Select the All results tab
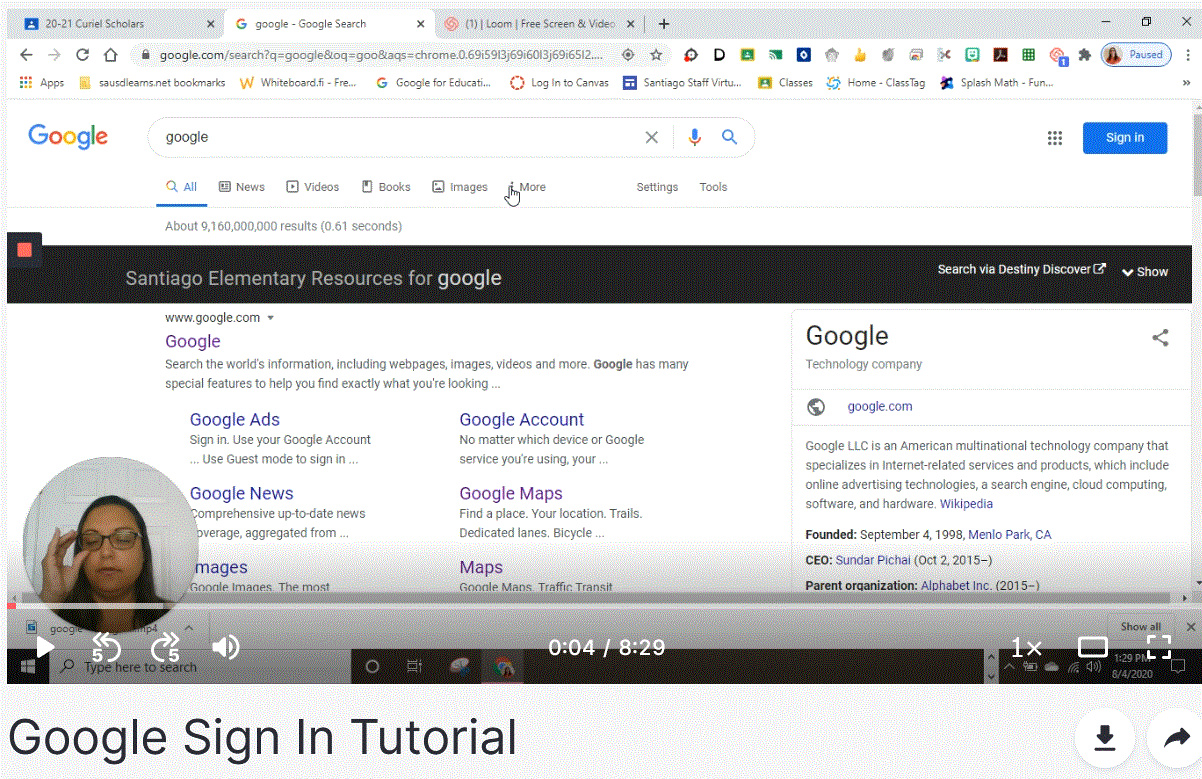The image size is (1202, 779). tap(182, 187)
